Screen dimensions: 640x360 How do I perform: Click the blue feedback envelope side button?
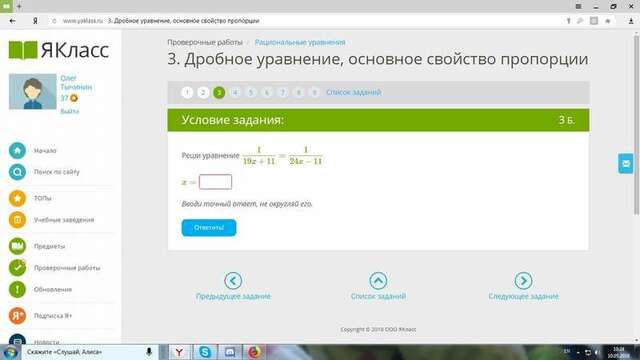point(626,164)
